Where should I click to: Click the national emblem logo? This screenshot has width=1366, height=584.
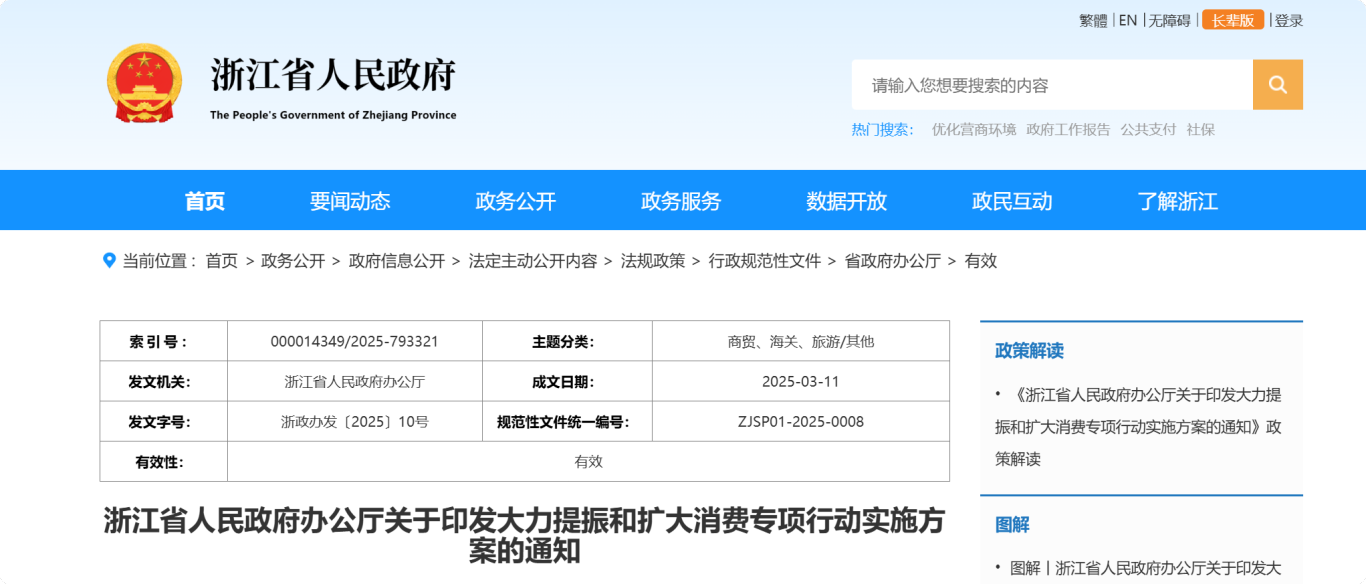click(x=144, y=84)
